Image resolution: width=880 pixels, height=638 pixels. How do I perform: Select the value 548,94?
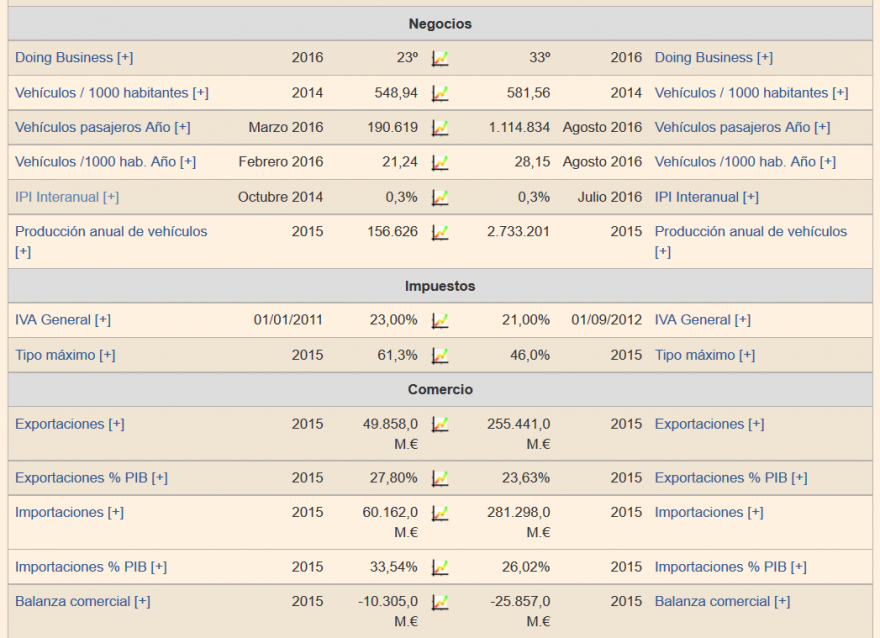[396, 93]
